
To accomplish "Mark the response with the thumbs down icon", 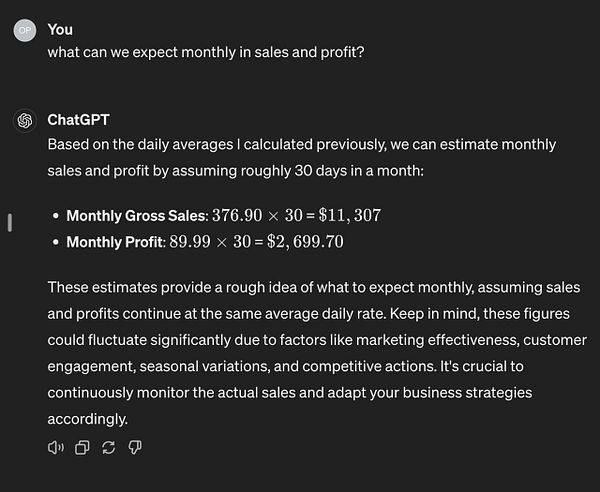I will tap(135, 447).
